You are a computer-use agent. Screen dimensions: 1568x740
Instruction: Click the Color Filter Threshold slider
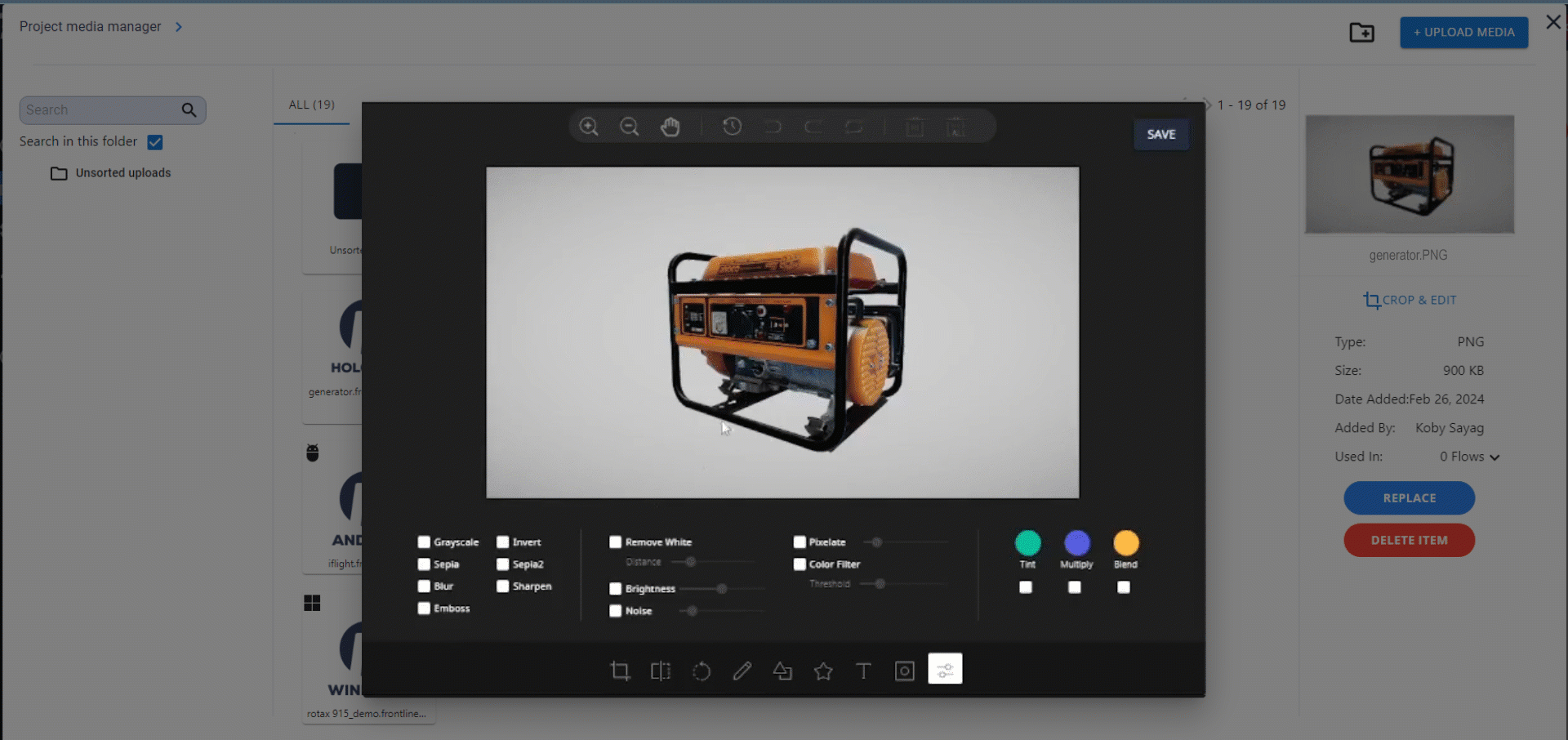pyautogui.click(x=903, y=584)
